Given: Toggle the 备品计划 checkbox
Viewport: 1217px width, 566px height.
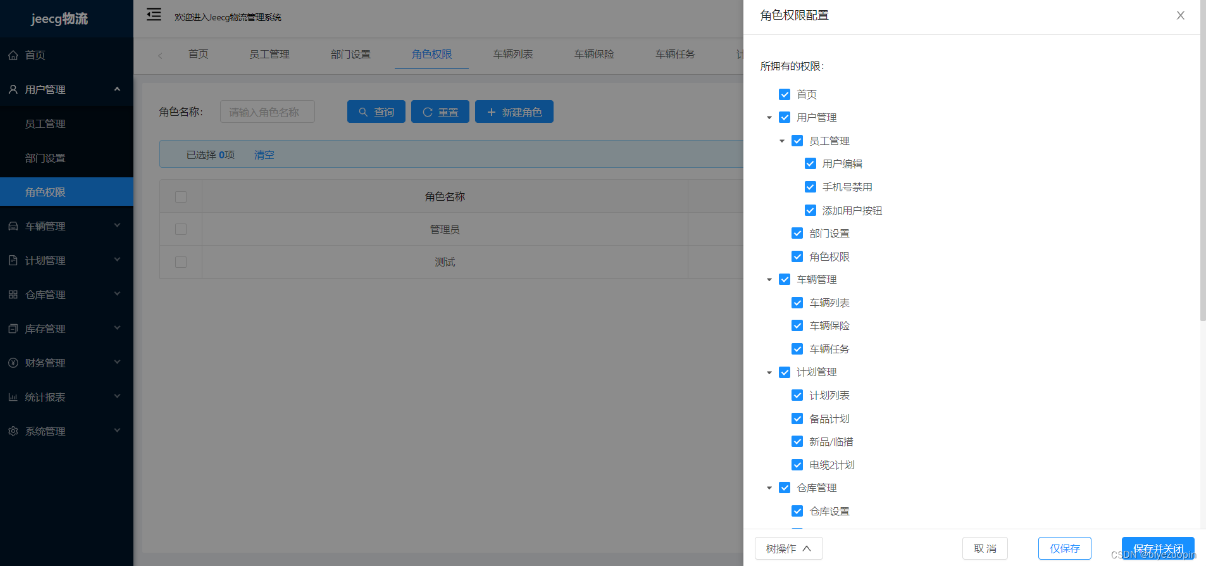Looking at the screenshot, I should tap(798, 419).
